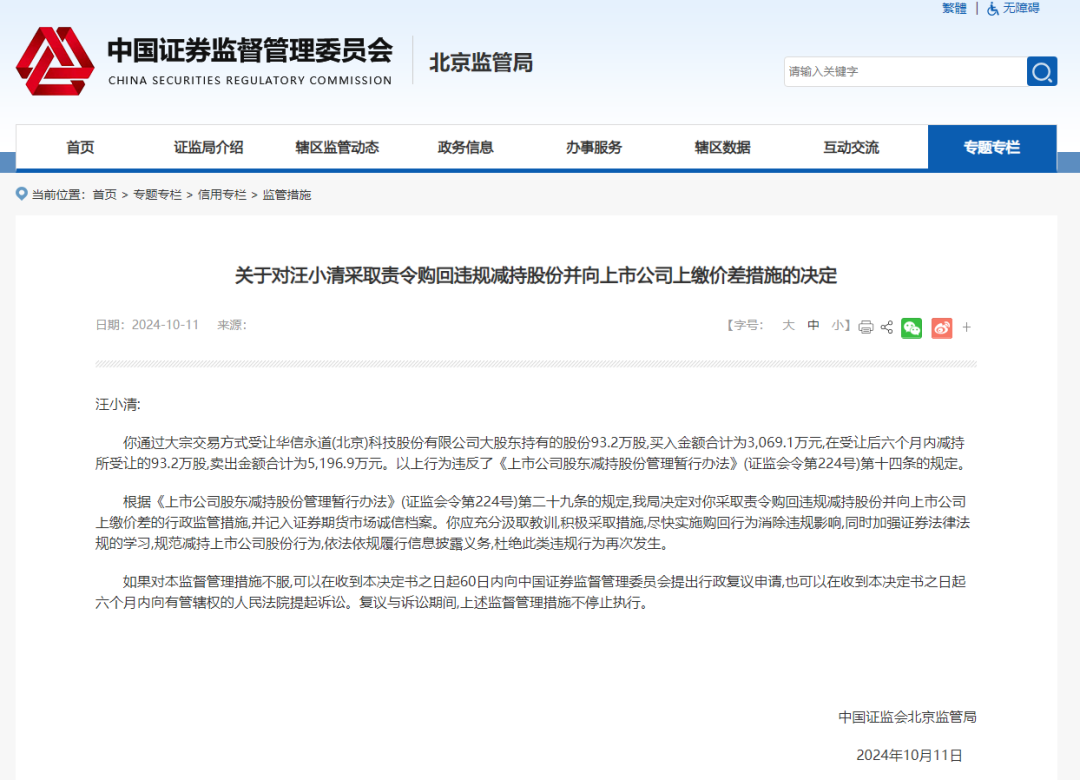The height and width of the screenshot is (780, 1080).
Task: Open the 政务信息 navigation dropdown
Action: tap(466, 146)
